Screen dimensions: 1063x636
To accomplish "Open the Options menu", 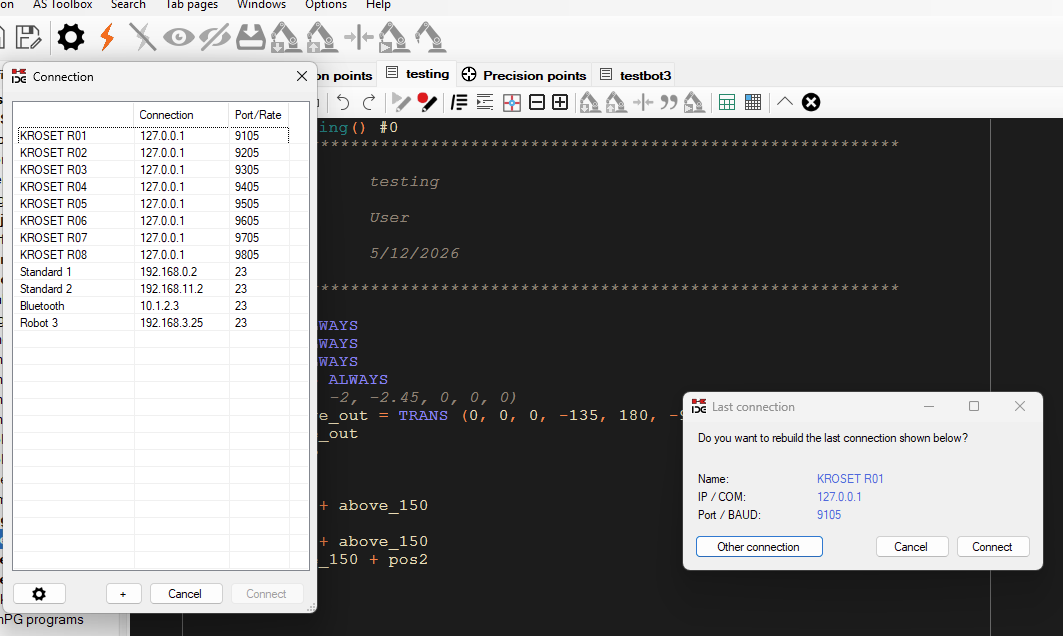I will (x=326, y=5).
